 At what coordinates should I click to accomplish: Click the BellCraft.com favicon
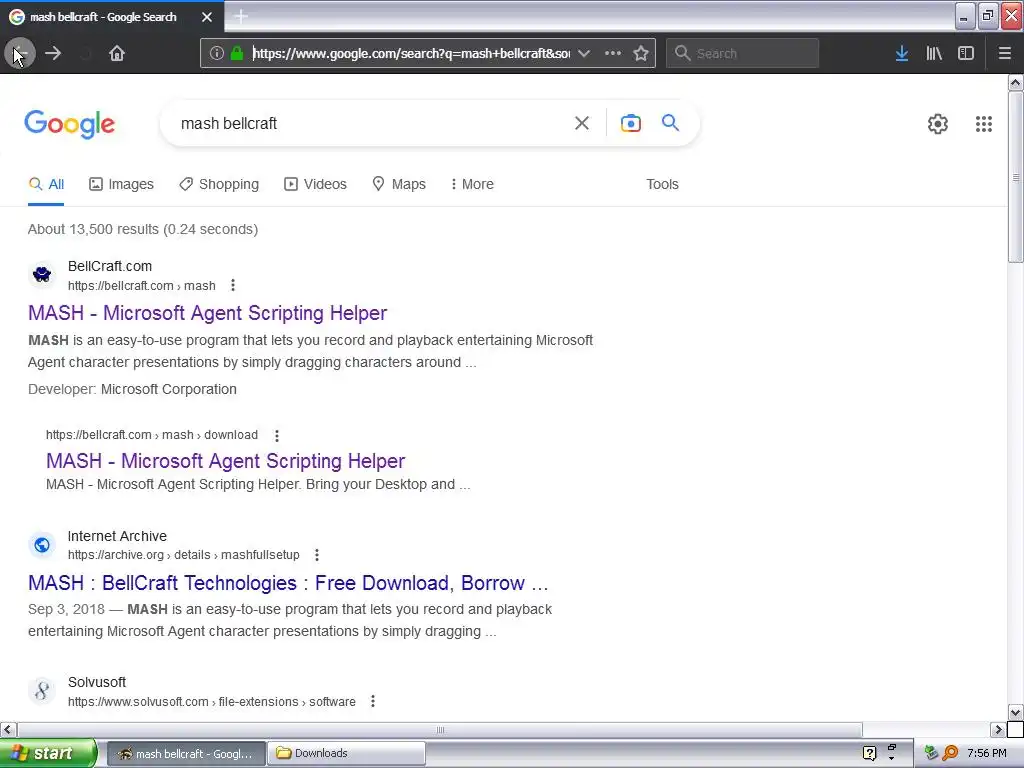[x=42, y=274]
